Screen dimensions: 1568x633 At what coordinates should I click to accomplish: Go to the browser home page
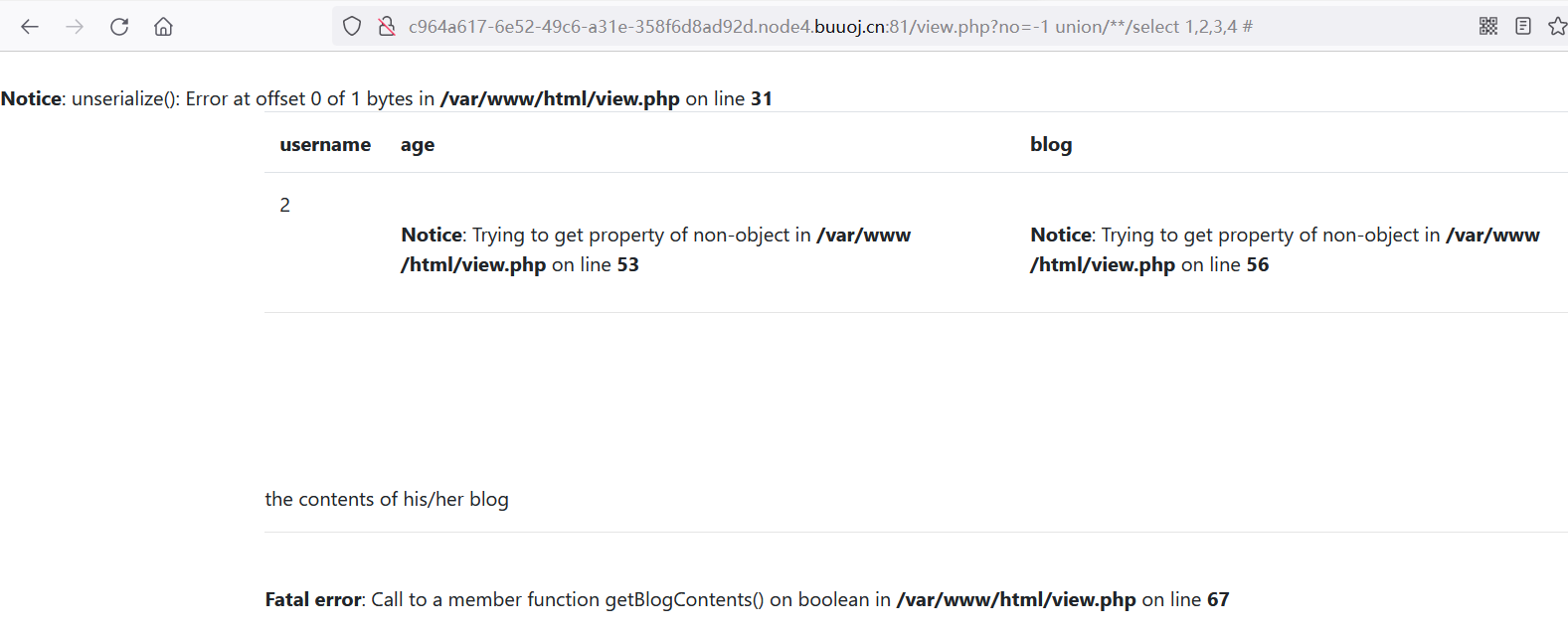pos(163,27)
